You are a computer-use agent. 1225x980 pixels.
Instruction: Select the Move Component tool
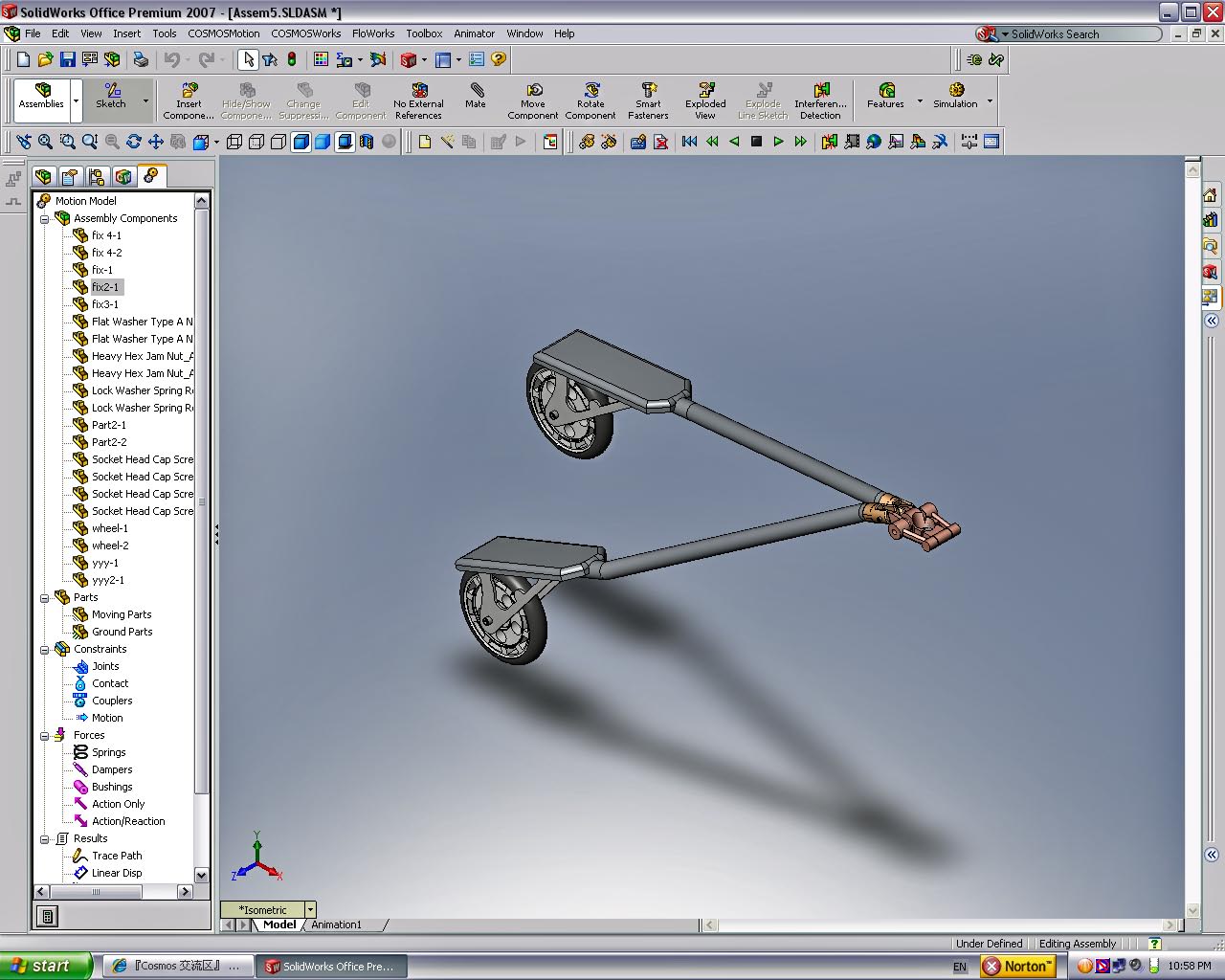point(533,100)
